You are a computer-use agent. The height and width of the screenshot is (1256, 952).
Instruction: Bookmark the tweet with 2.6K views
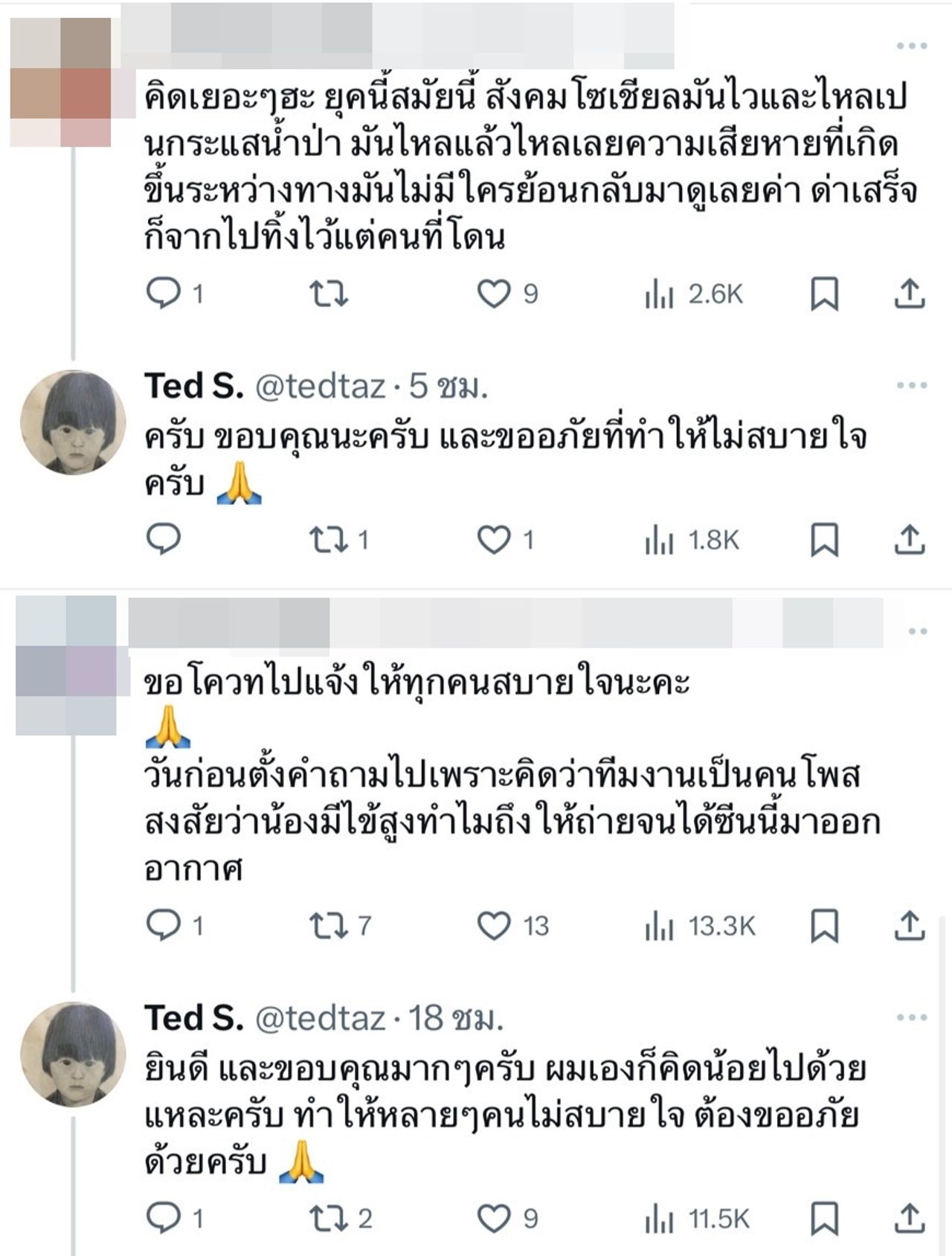click(824, 294)
